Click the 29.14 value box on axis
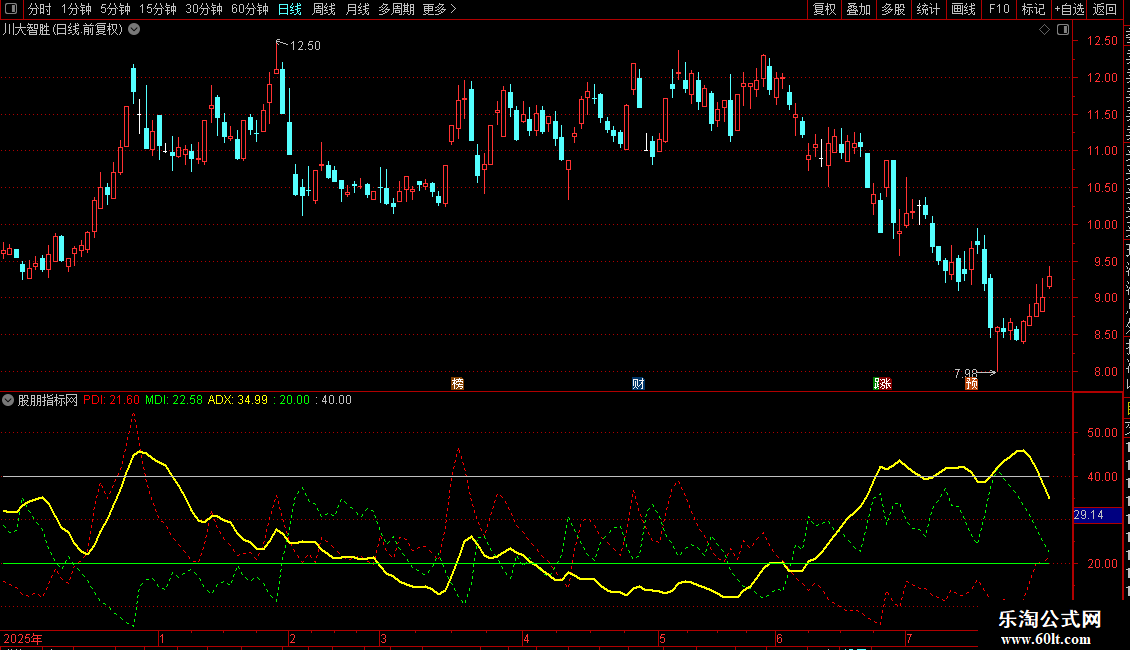 1097,515
